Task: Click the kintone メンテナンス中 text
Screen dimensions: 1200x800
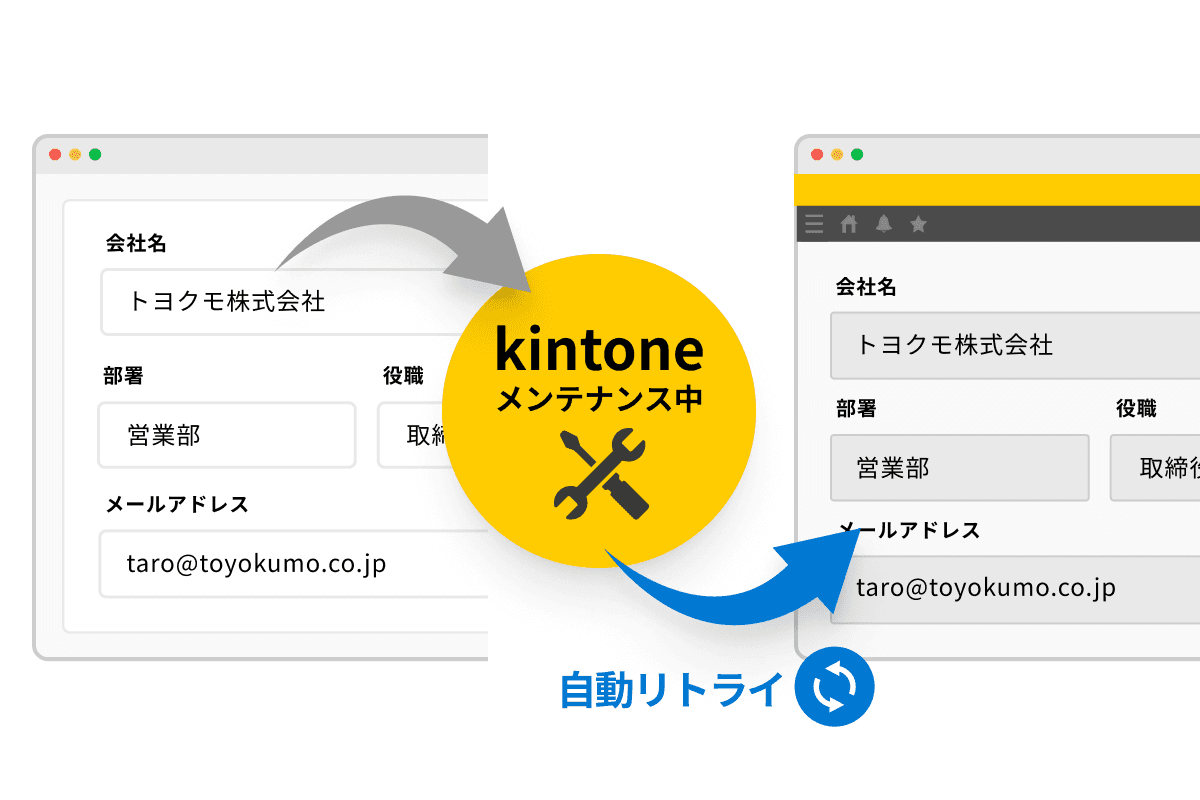Action: pyautogui.click(x=598, y=372)
